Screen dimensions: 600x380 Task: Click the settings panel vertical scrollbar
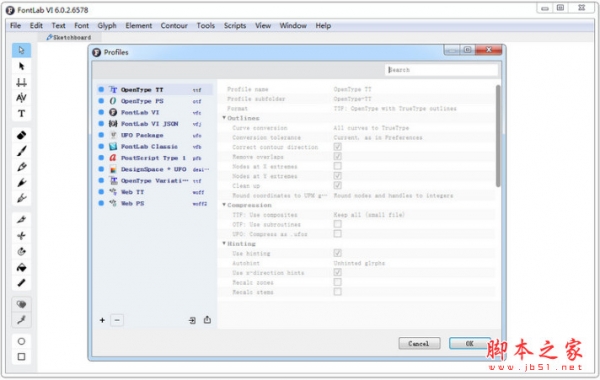498,136
